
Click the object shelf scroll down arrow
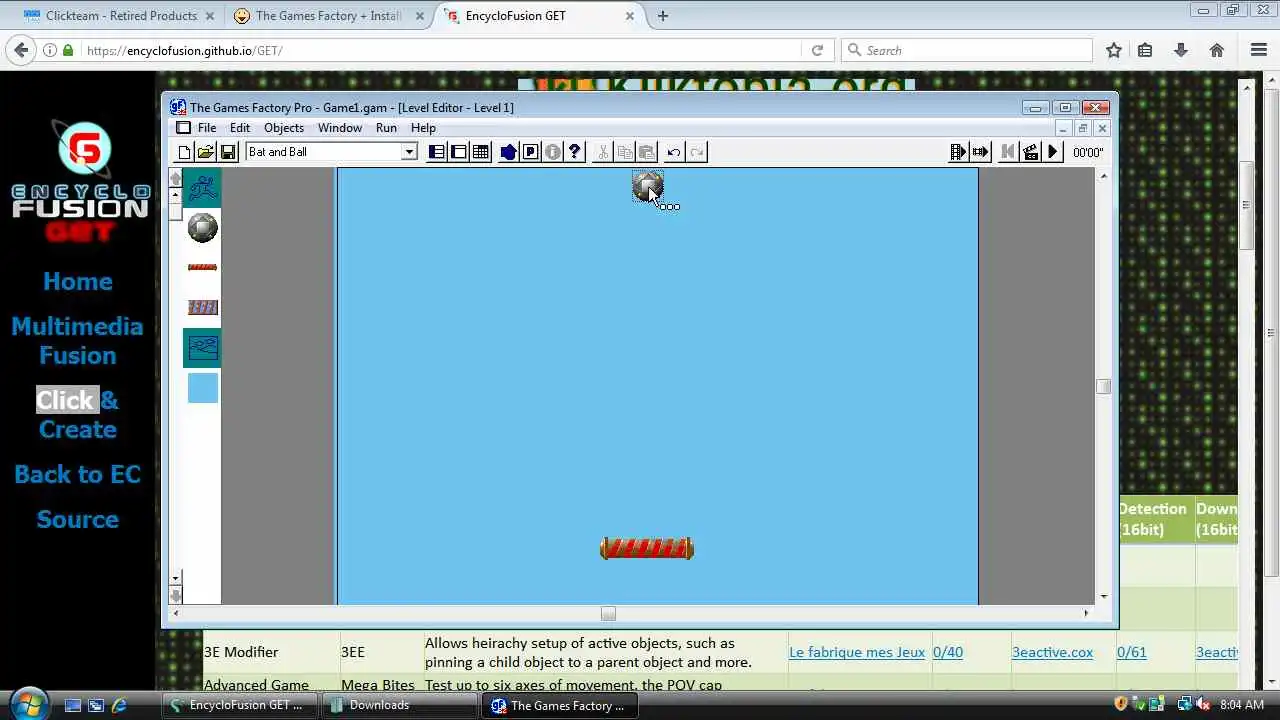tap(176, 578)
